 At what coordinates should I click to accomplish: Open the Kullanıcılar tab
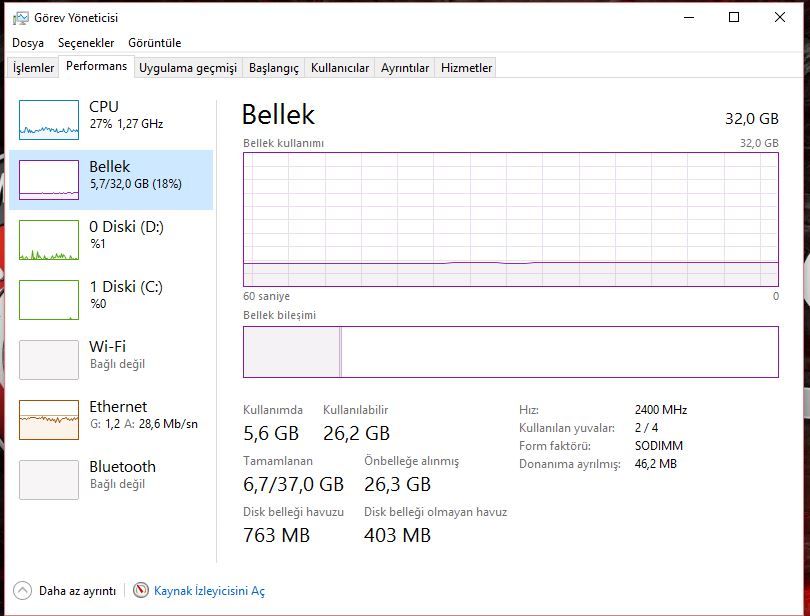pos(340,68)
